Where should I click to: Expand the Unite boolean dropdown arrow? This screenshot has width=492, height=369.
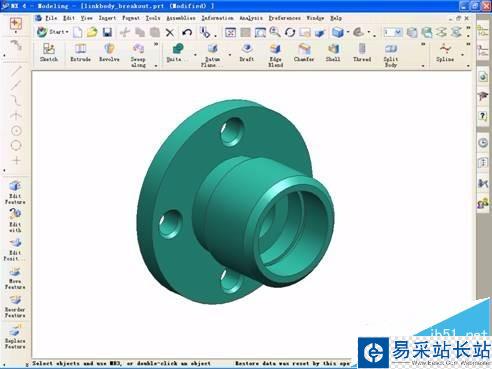click(195, 54)
